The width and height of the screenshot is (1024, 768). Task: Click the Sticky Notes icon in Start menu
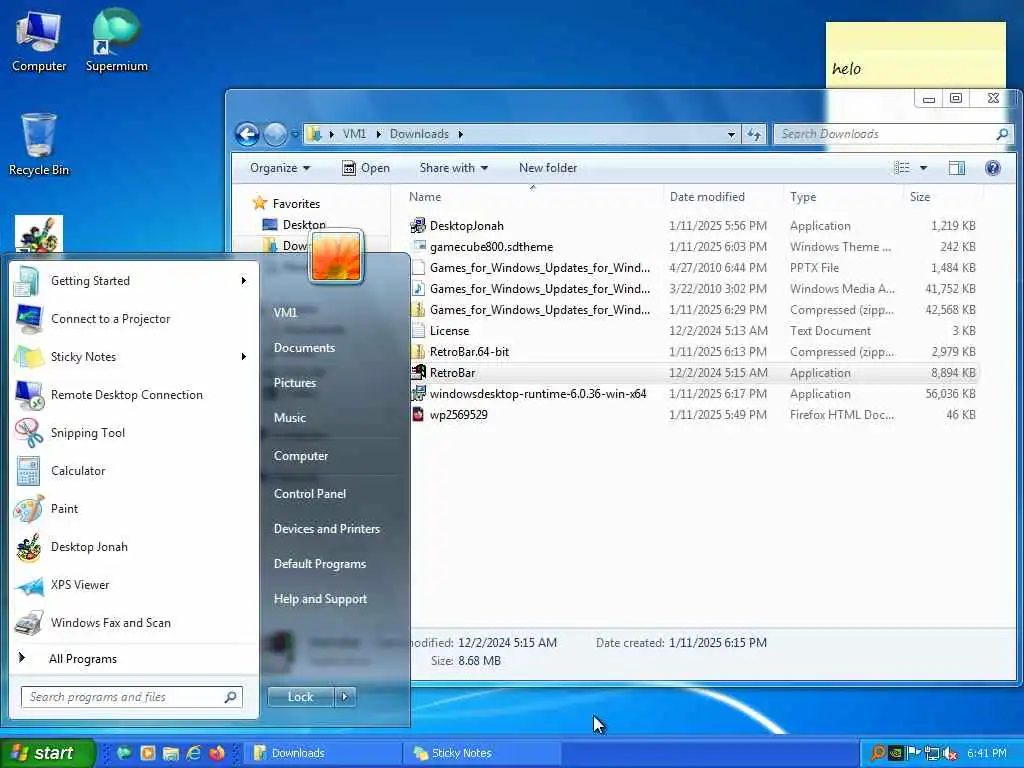coord(29,357)
